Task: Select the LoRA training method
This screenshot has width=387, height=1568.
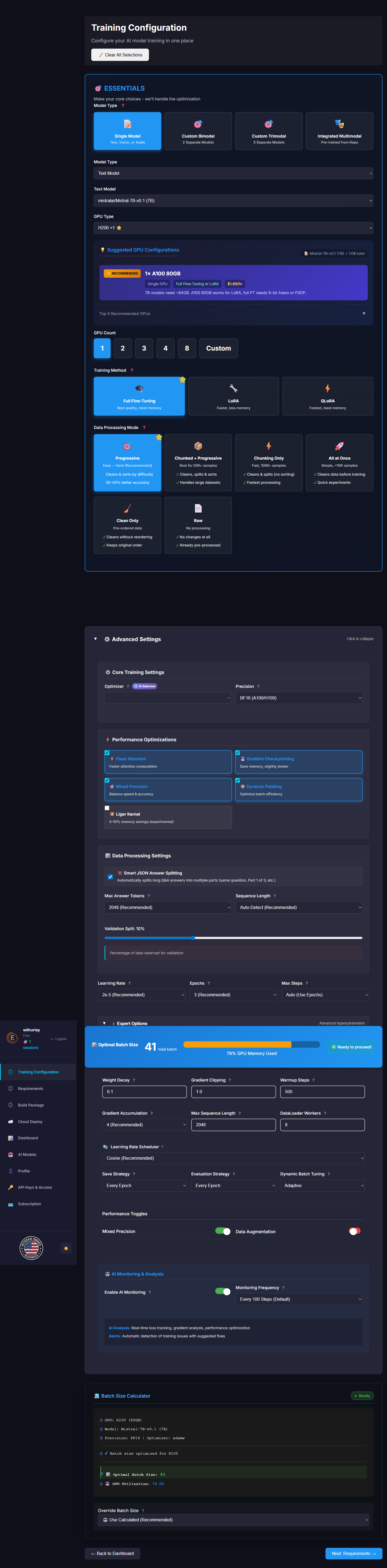Action: (233, 396)
